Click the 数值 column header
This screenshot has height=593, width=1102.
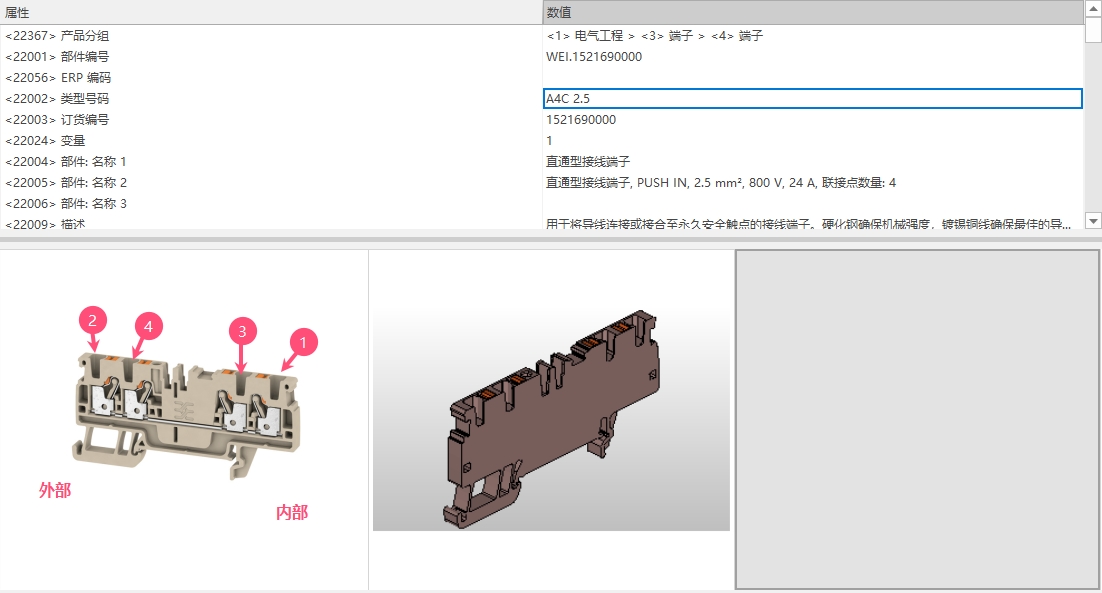click(x=812, y=12)
